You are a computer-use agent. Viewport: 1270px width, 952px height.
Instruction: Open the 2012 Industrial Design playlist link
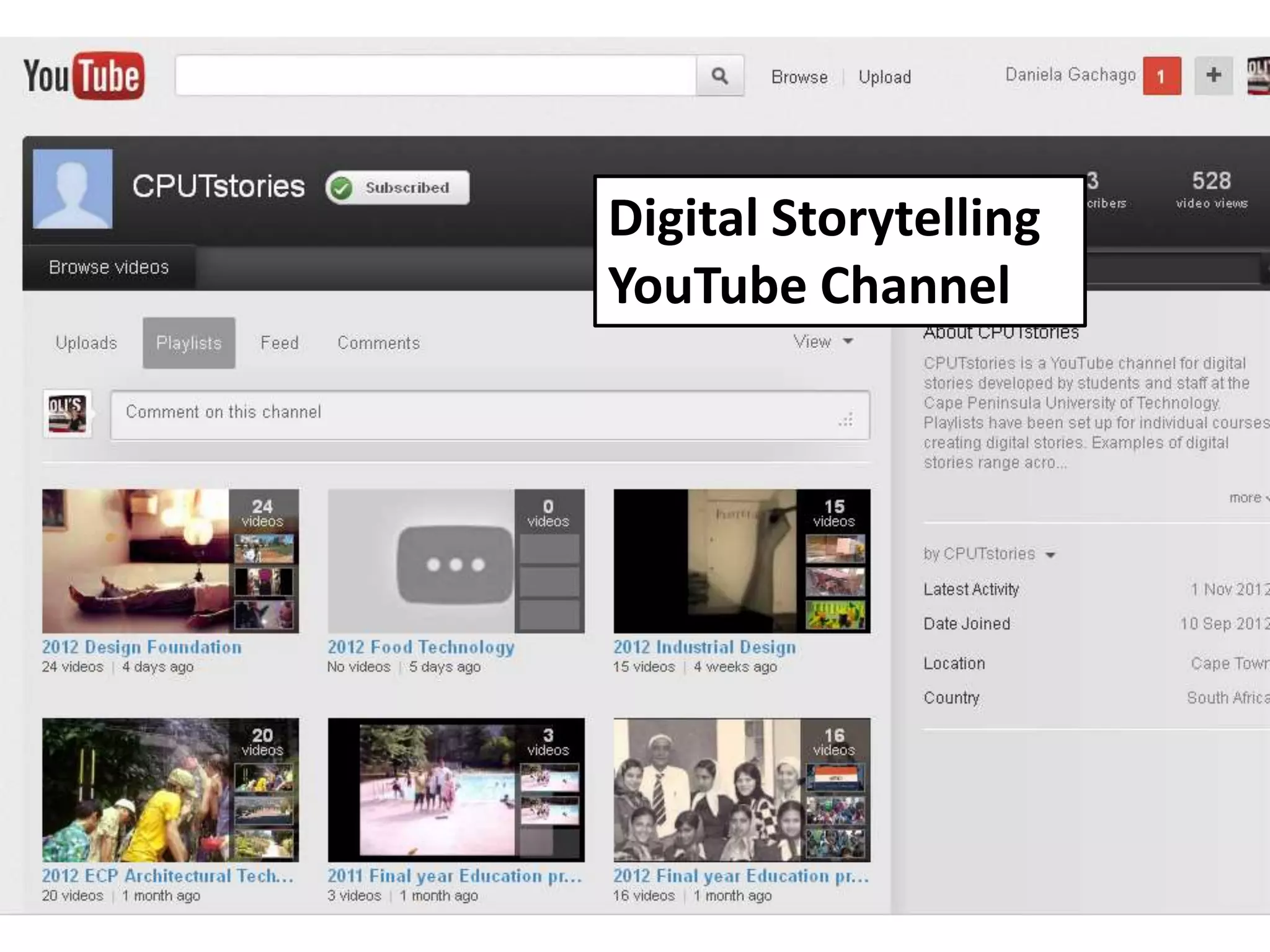click(704, 646)
